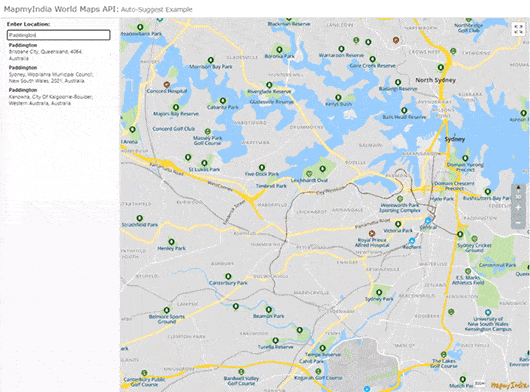Screen dimensions: 530x392
Task: Click the Sydney Park green marker
Action: 379,292
